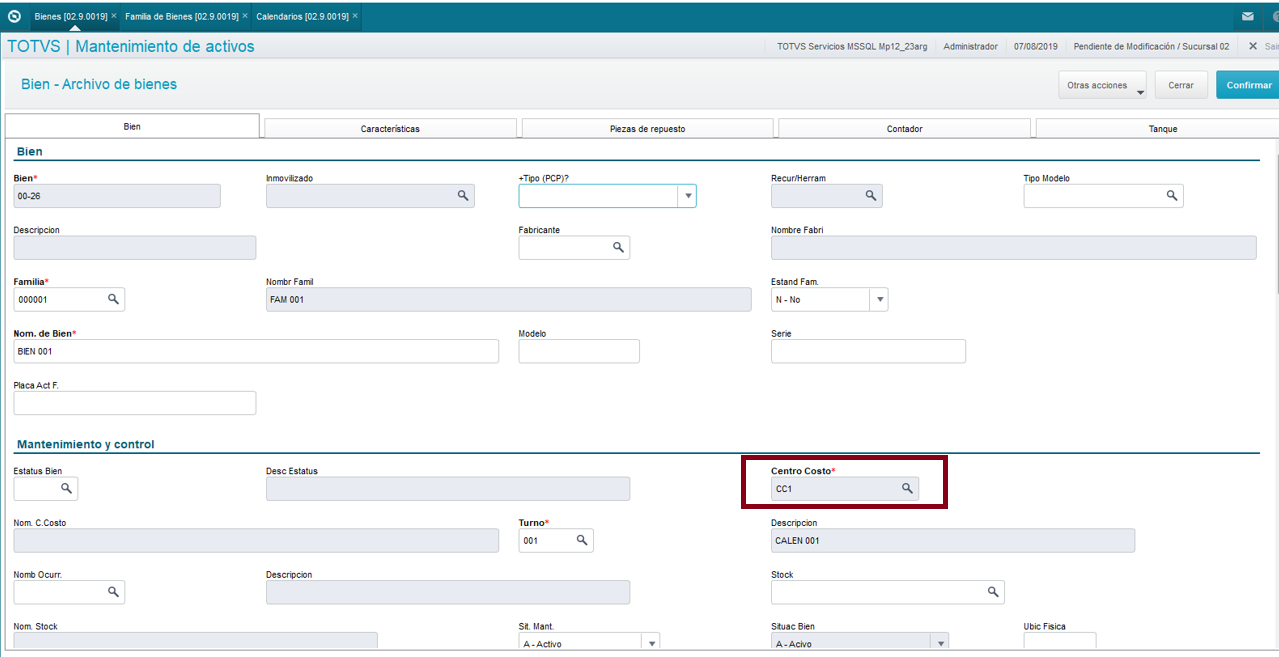This screenshot has height=657, width=1279.
Task: Switch to the Bienes [02.9.0019] tab
Action: [70, 16]
